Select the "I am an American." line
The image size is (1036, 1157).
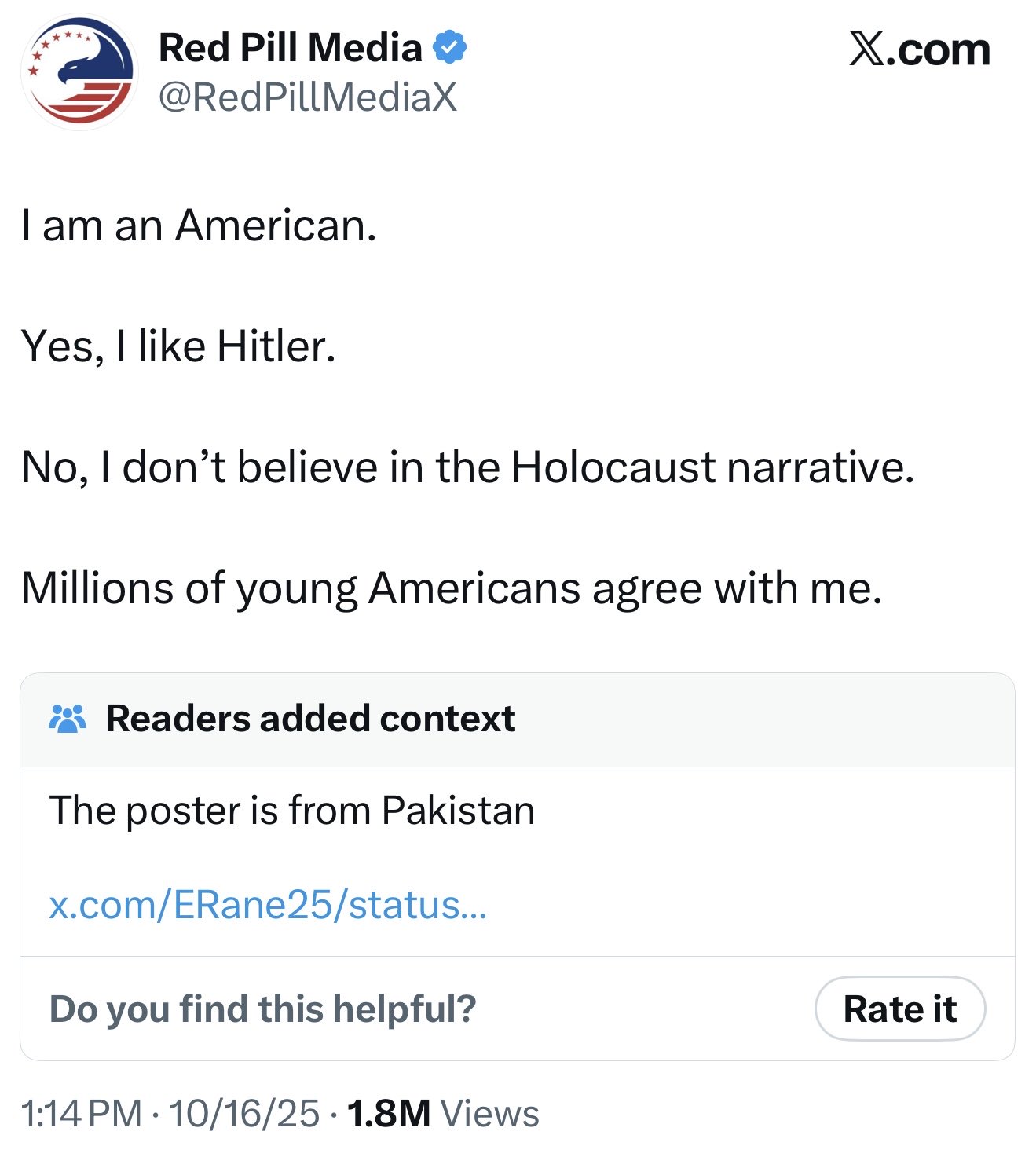coord(199,225)
